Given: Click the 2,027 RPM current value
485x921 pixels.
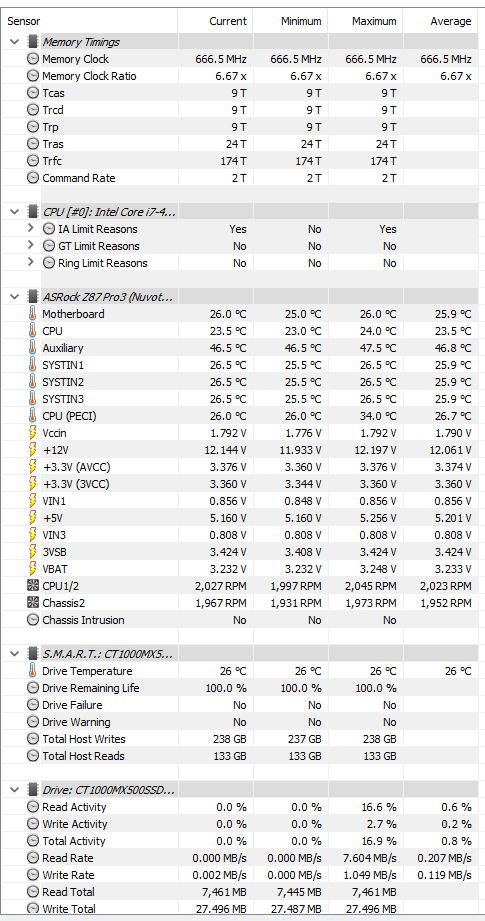Looking at the screenshot, I should click(x=221, y=586).
